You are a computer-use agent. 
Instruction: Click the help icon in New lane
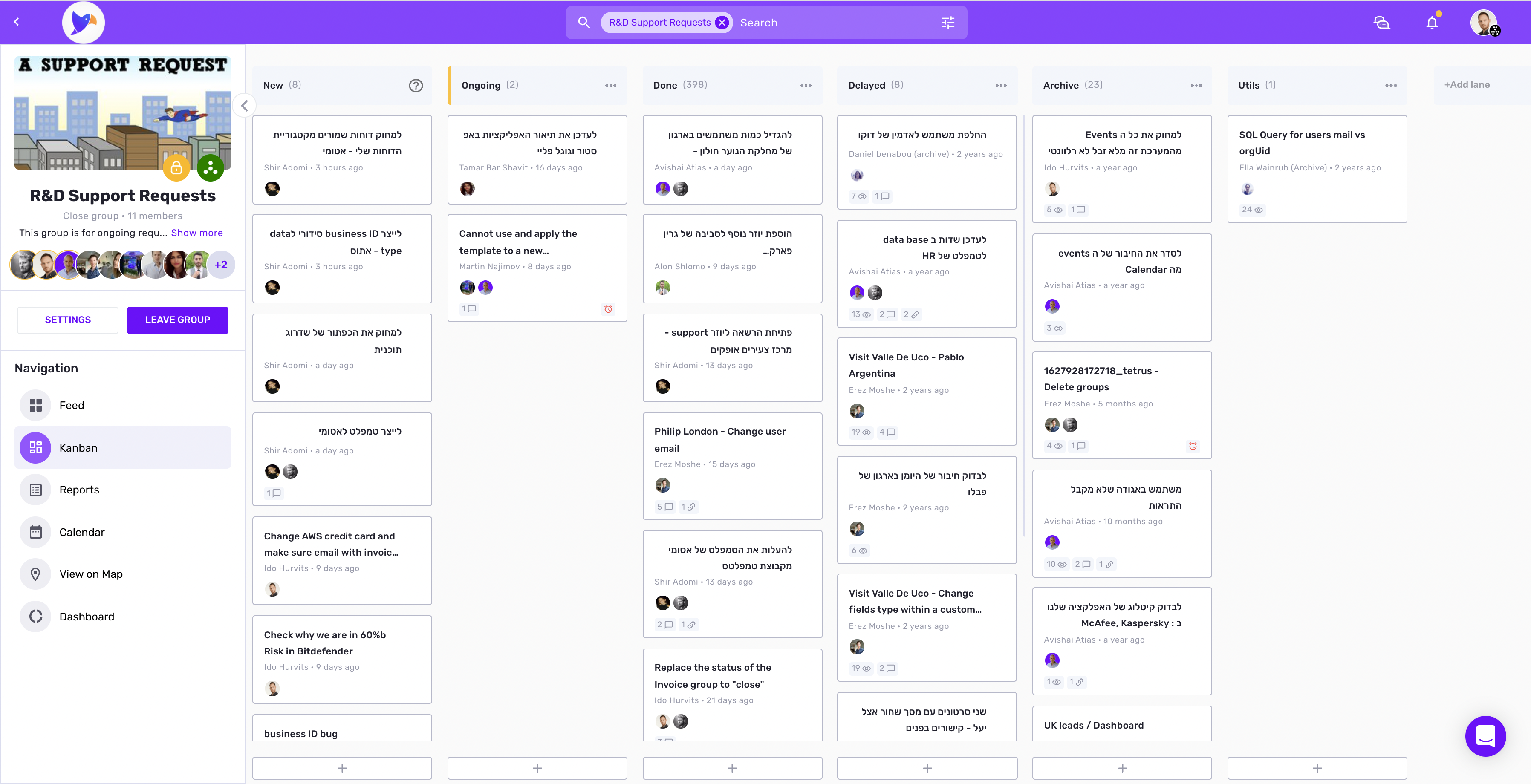(416, 86)
